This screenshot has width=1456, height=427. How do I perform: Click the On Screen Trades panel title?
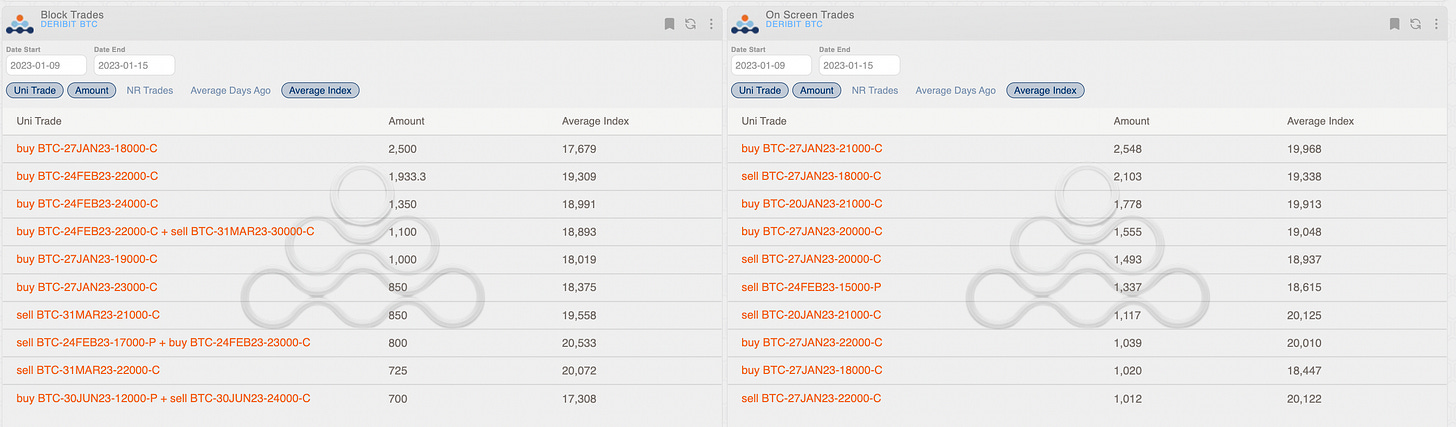810,15
